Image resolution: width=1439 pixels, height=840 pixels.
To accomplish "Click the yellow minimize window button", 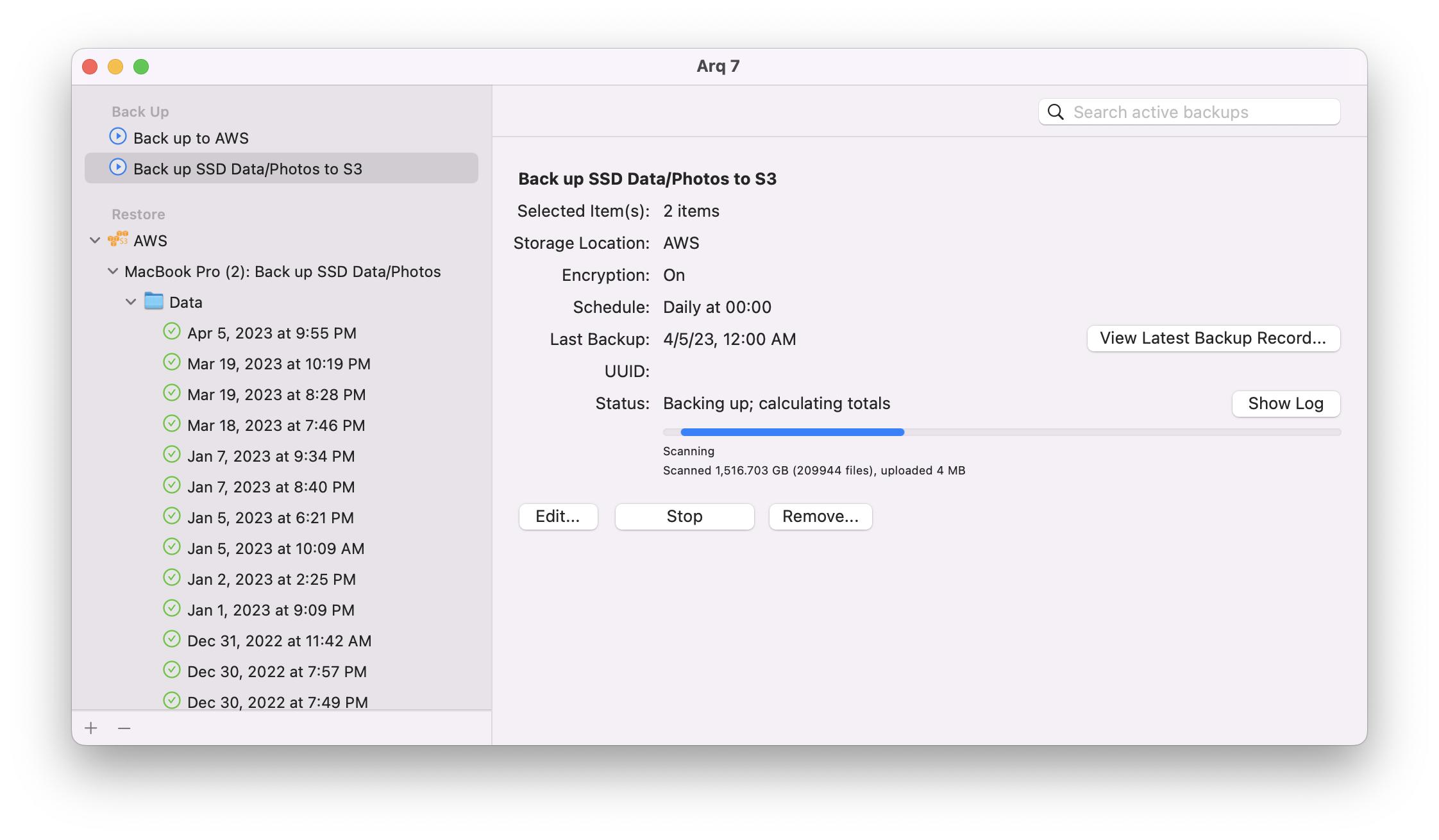I will pyautogui.click(x=115, y=67).
